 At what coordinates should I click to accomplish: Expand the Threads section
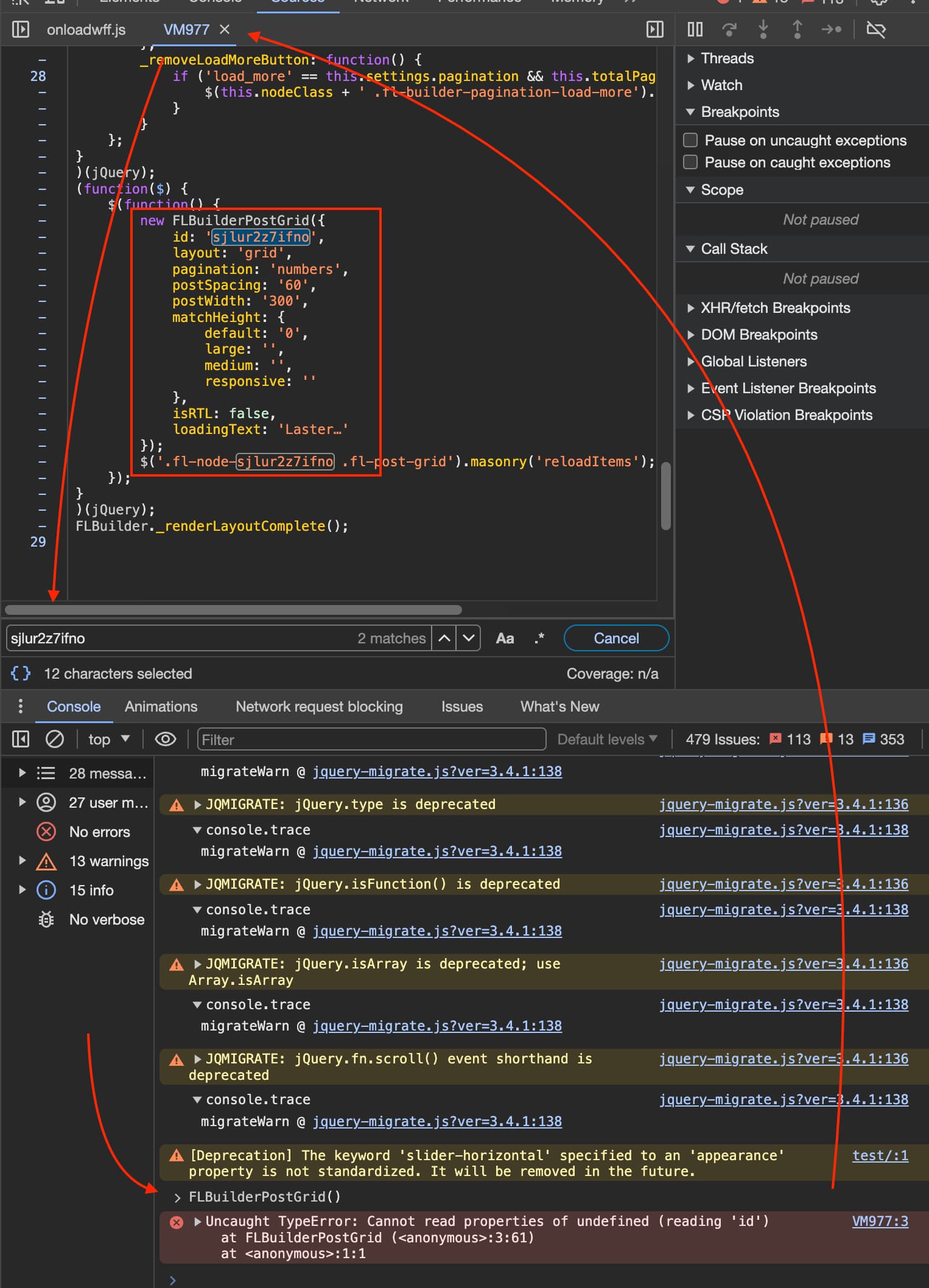point(727,58)
